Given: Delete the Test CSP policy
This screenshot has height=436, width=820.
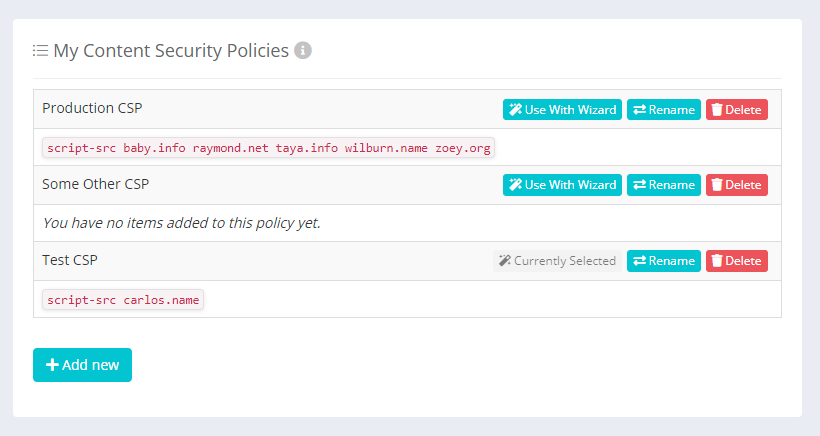Looking at the screenshot, I should point(737,261).
